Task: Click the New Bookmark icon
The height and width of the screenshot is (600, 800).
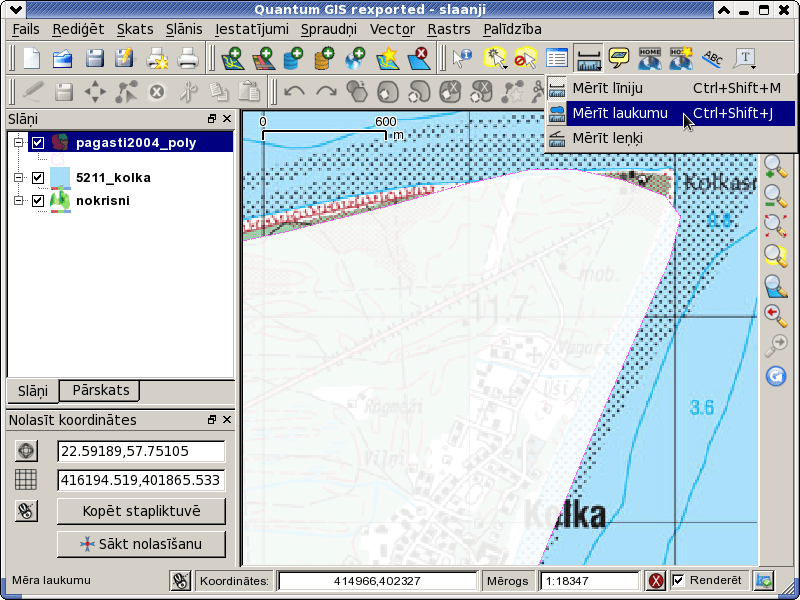Action: point(681,58)
